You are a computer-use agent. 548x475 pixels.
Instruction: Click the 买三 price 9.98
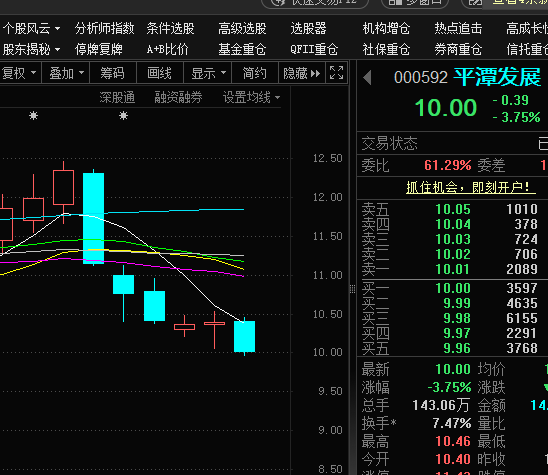(457, 318)
